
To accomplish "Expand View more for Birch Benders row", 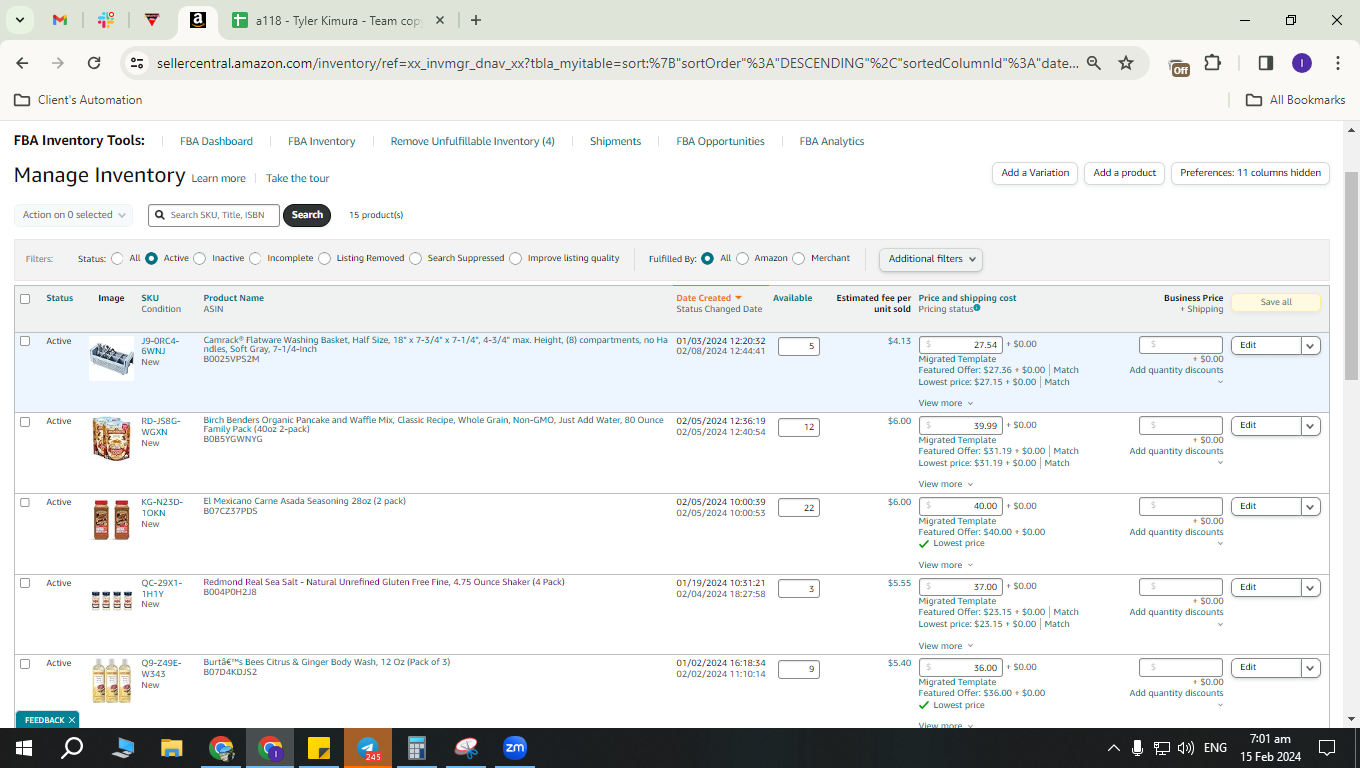I will (x=945, y=484).
